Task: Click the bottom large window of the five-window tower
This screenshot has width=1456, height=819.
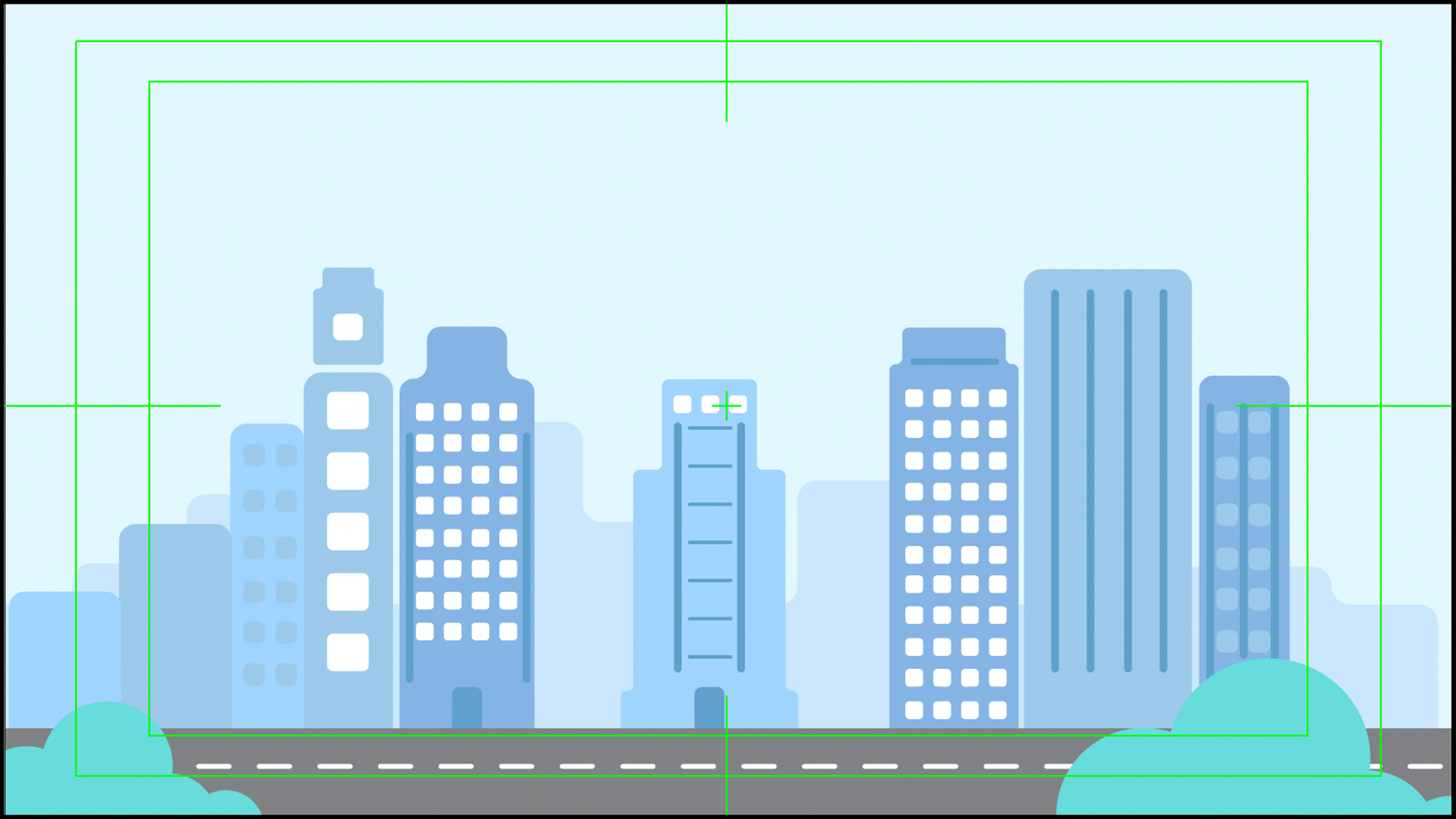Action: (x=348, y=652)
